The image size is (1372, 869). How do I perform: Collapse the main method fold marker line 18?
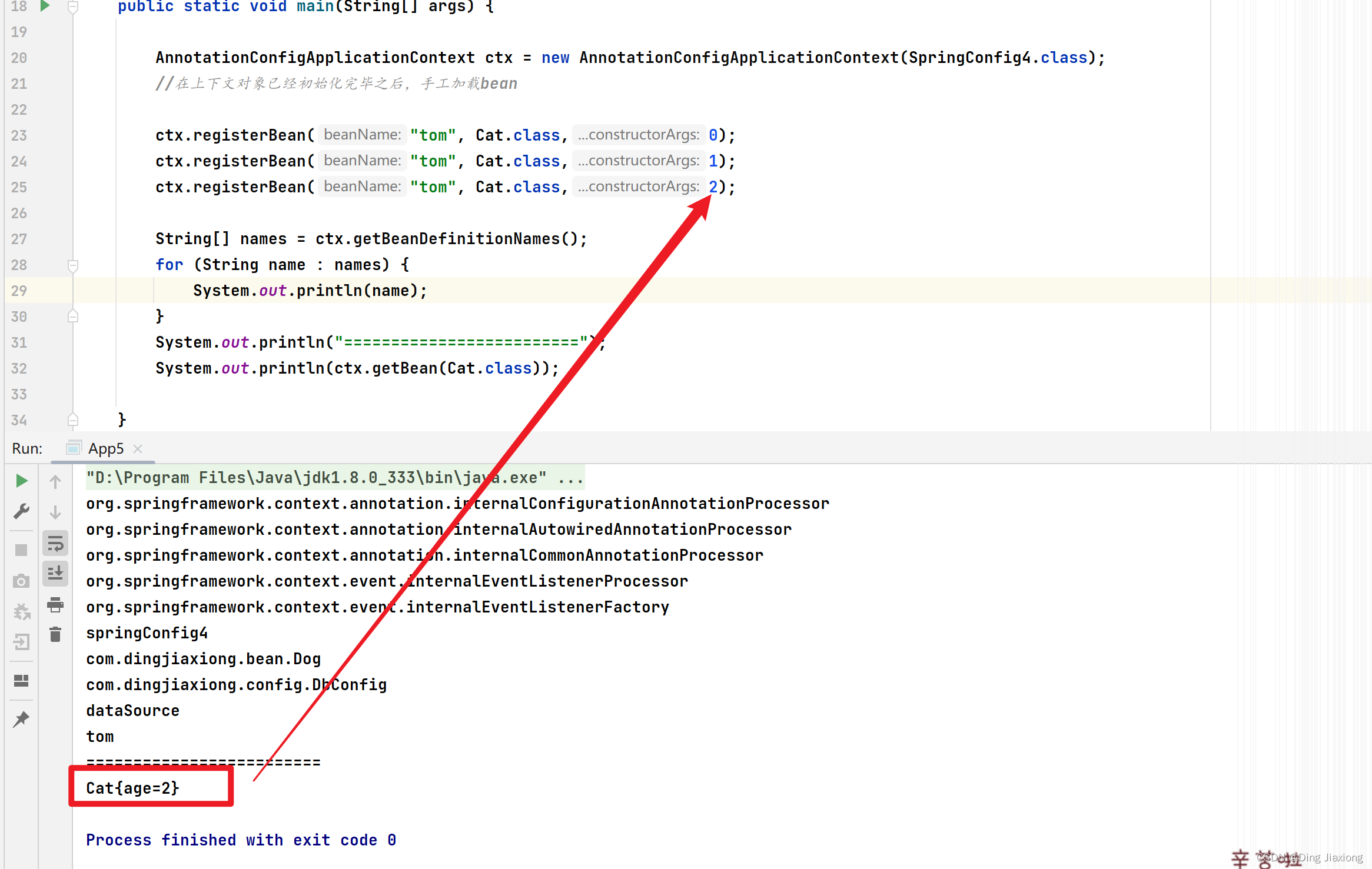click(73, 7)
